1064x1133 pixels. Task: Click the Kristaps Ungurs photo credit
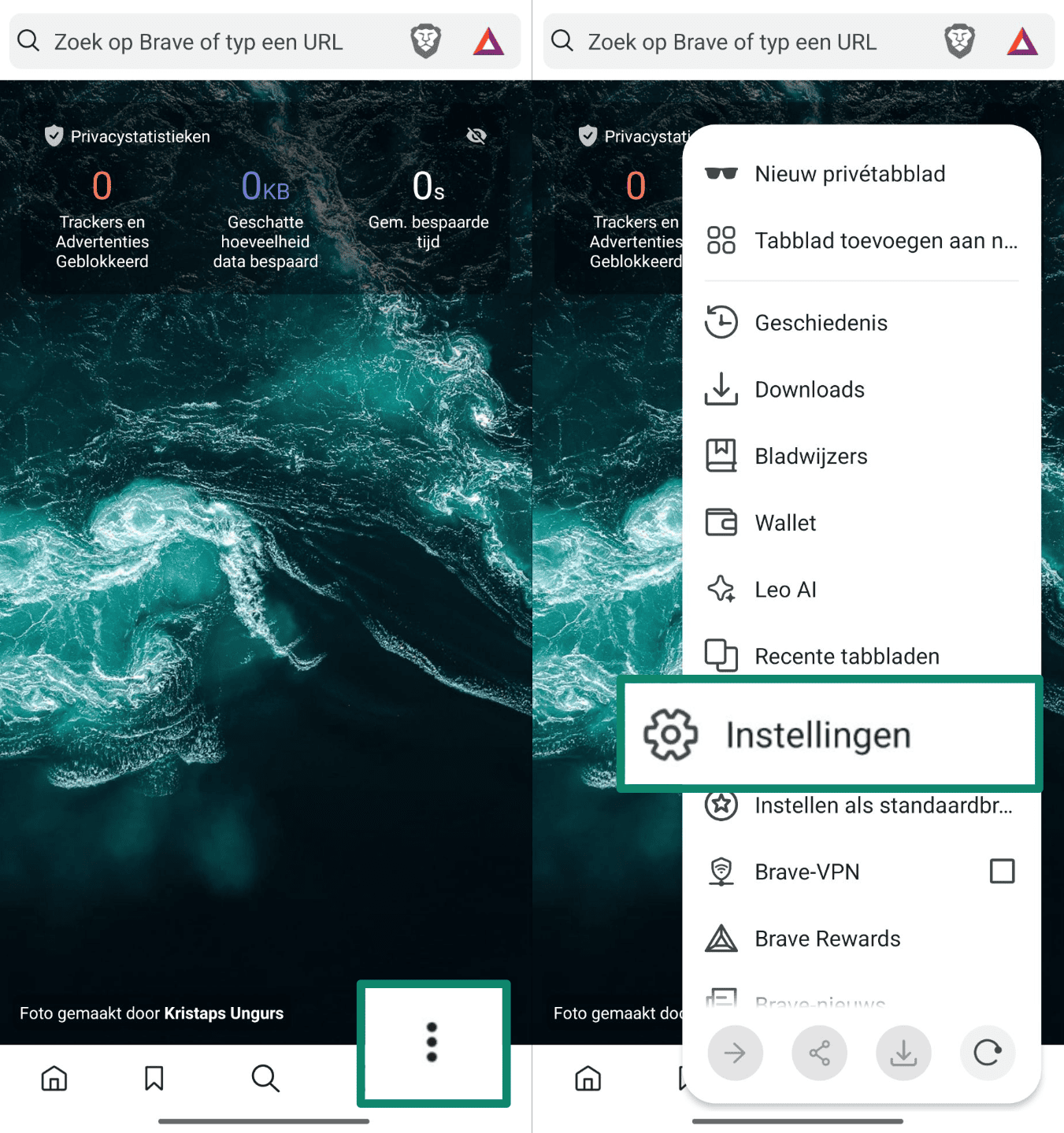click(x=224, y=1013)
